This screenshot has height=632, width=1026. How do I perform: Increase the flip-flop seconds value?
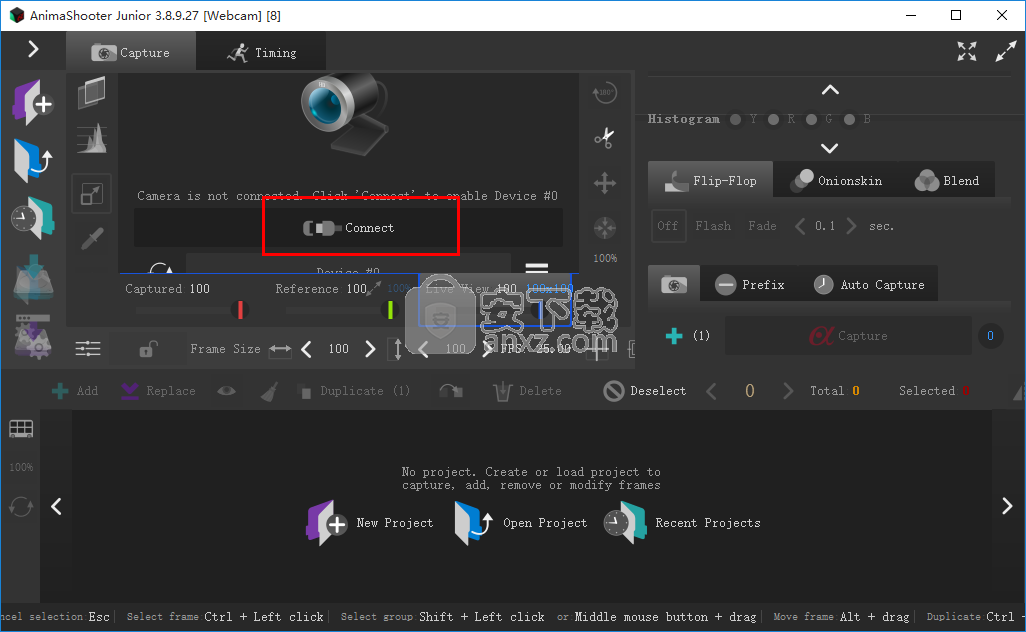(x=851, y=226)
